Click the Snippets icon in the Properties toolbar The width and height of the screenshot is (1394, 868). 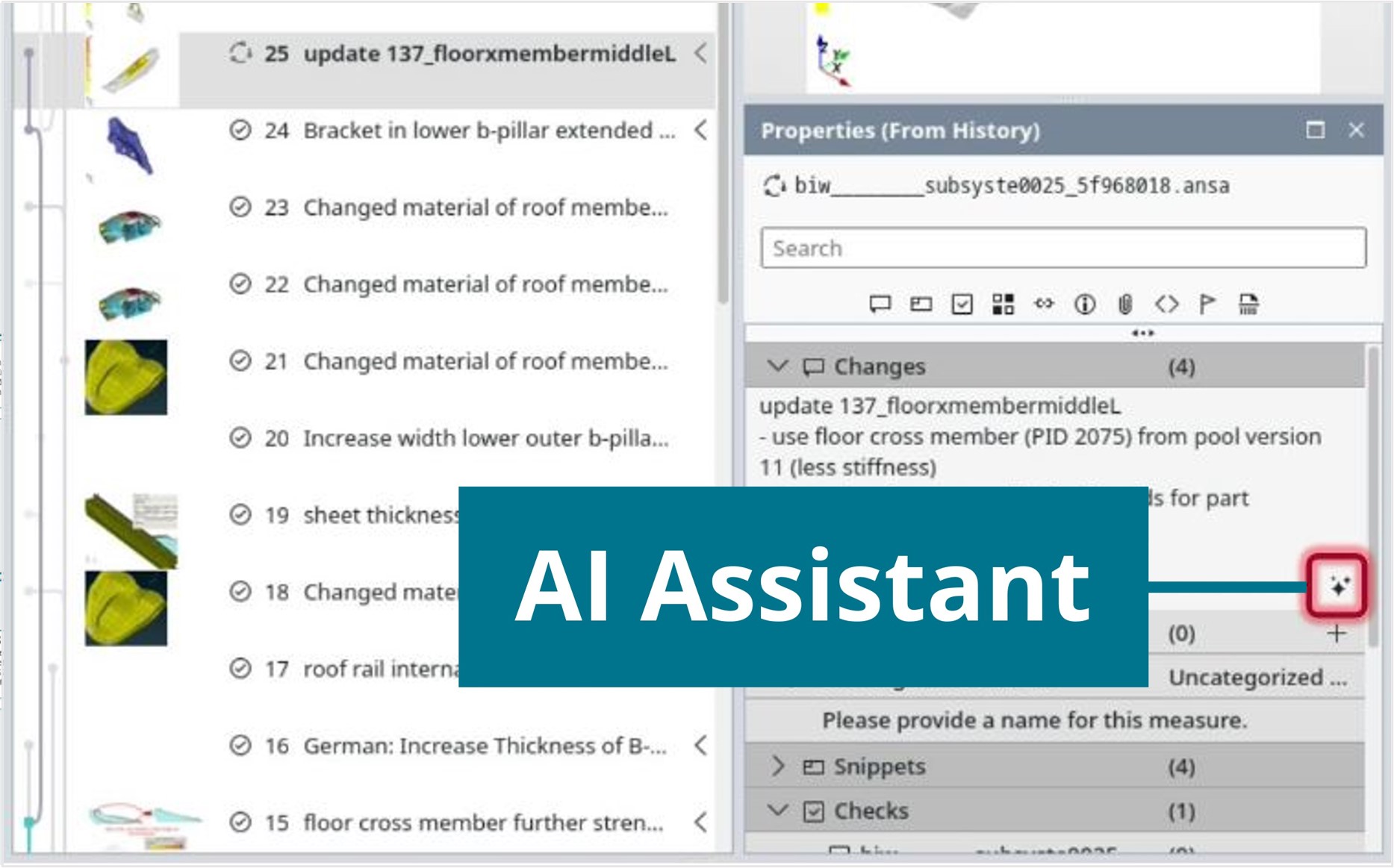click(921, 305)
